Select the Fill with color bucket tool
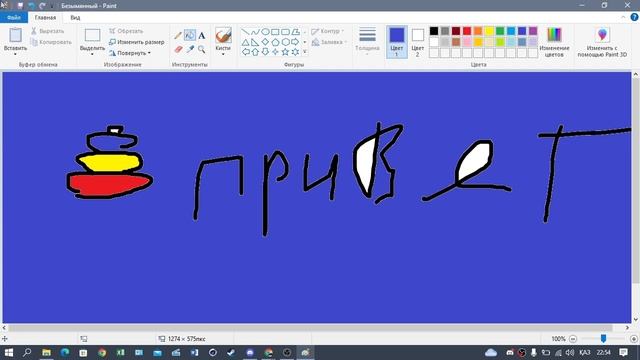The image size is (640, 360). click(190, 35)
